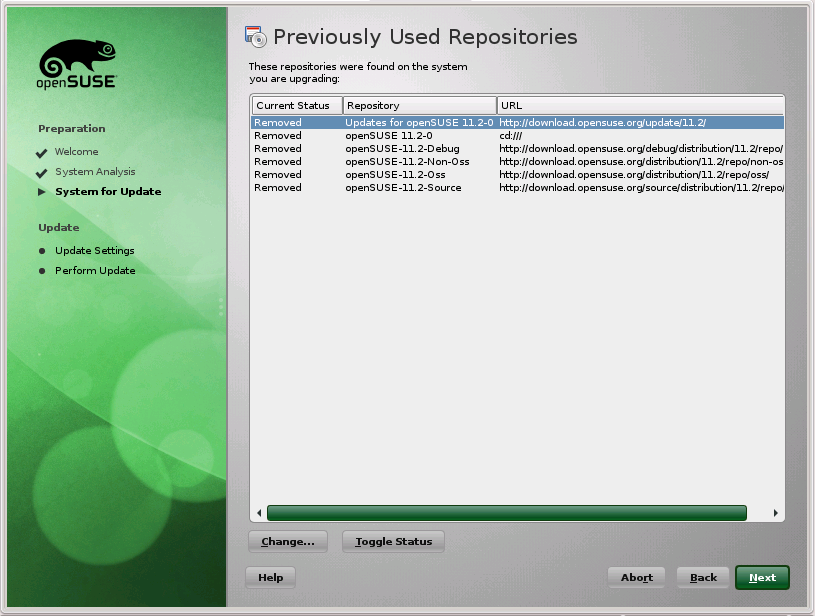
Task: Click Removed status of openSUSE-11.2-Source
Action: [x=278, y=188]
